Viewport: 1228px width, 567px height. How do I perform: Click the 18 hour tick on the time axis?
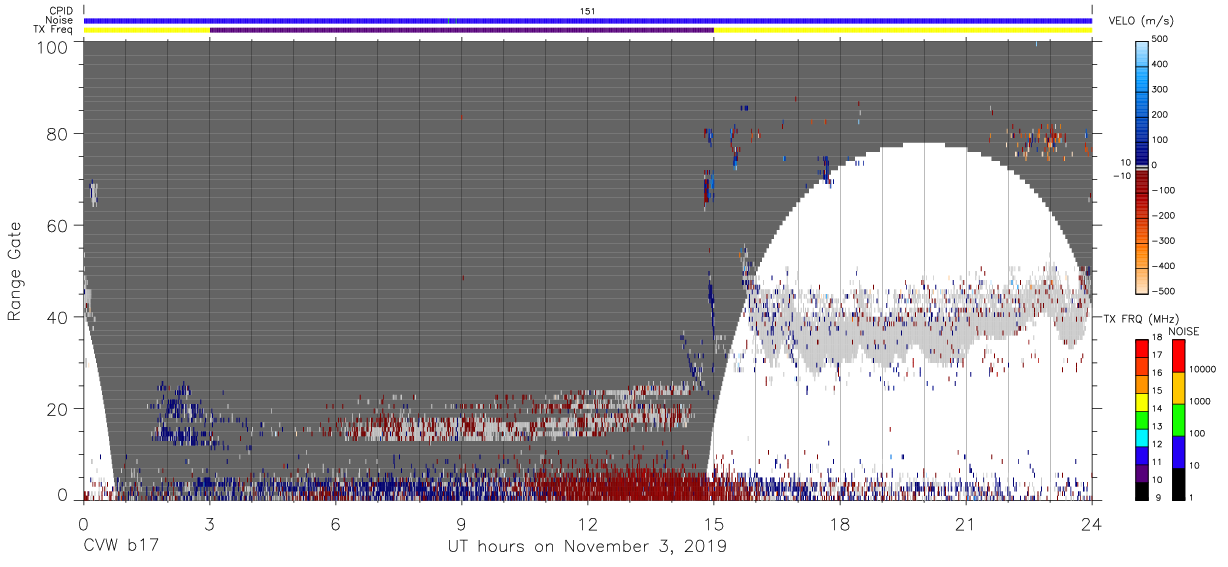[x=840, y=523]
